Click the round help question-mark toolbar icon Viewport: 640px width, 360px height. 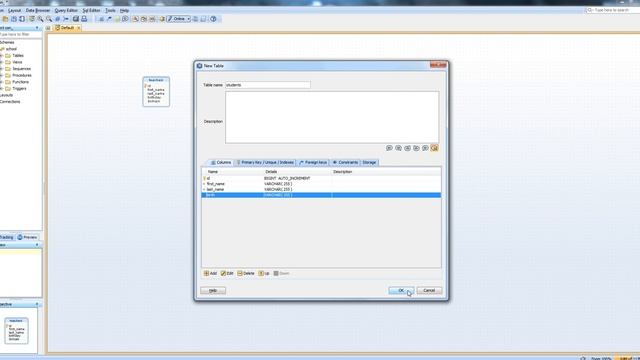point(213,19)
